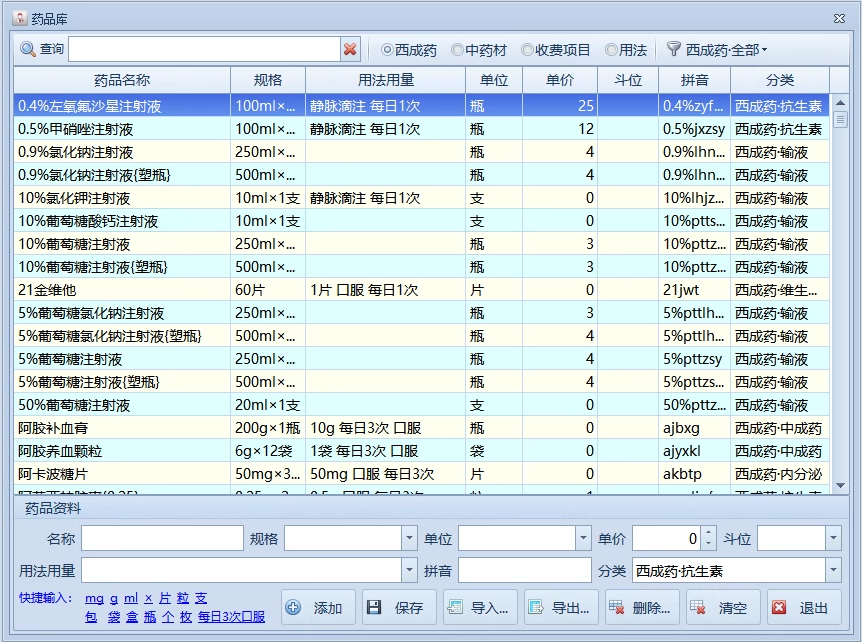
Task: Sort by the 分类 column header
Action: (780, 80)
